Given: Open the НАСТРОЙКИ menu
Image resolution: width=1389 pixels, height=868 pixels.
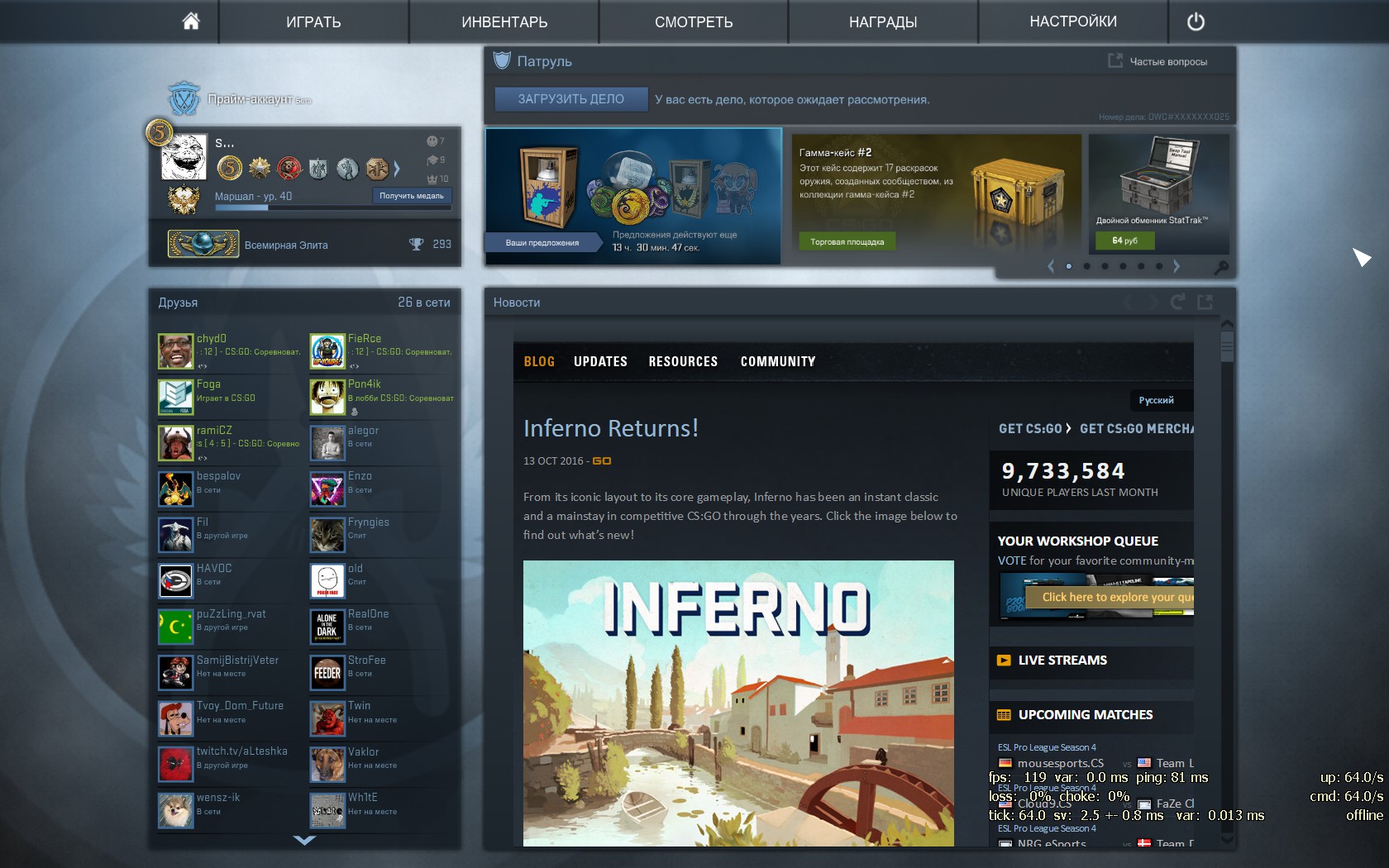Looking at the screenshot, I should [1073, 21].
